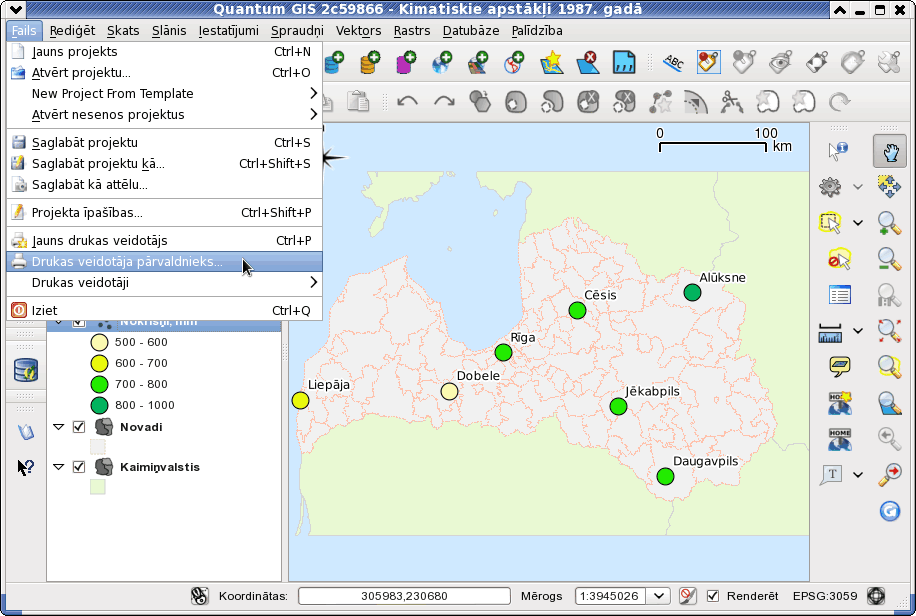The image size is (916, 616).
Task: Click the 800 - 1000 legend color circle
Action: pos(99,405)
